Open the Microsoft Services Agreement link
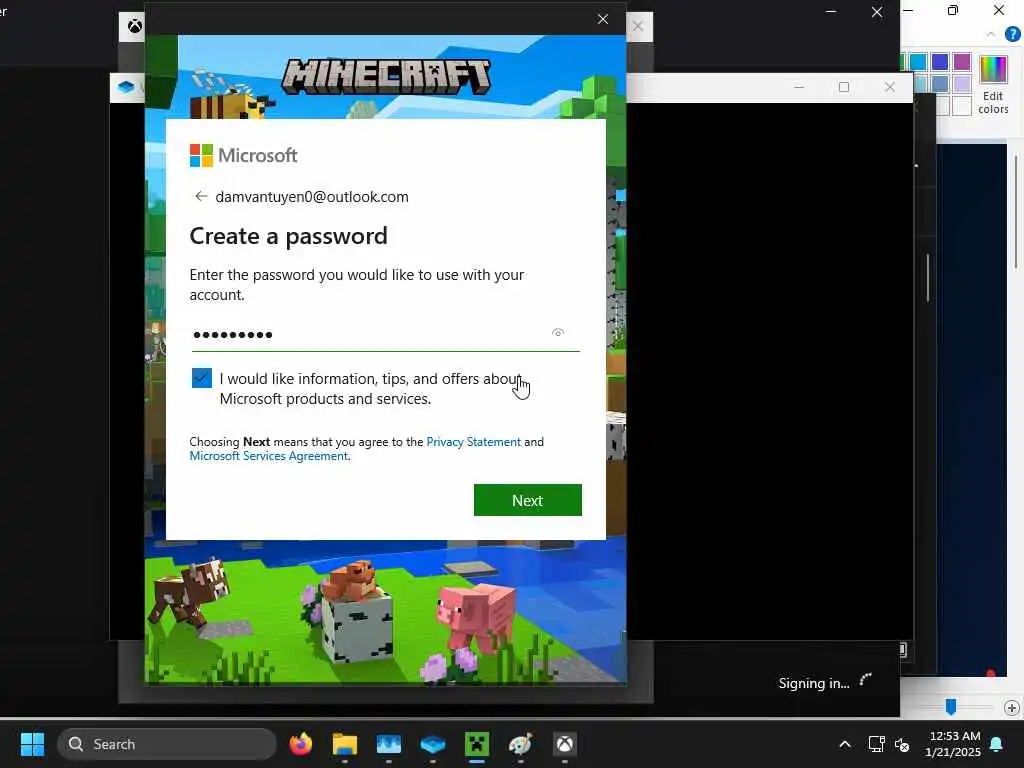The width and height of the screenshot is (1024, 768). point(268,456)
